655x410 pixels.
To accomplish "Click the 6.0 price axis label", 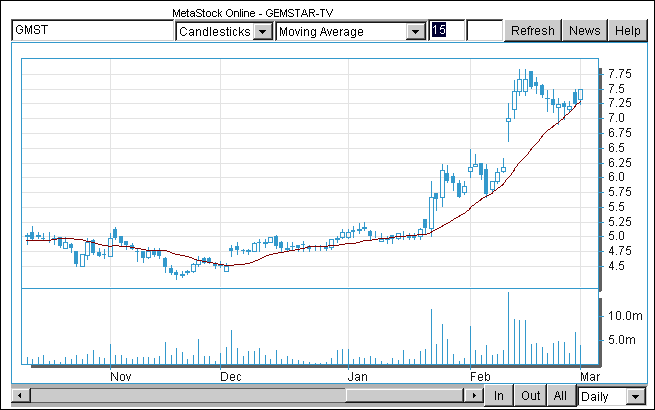I will [x=616, y=177].
